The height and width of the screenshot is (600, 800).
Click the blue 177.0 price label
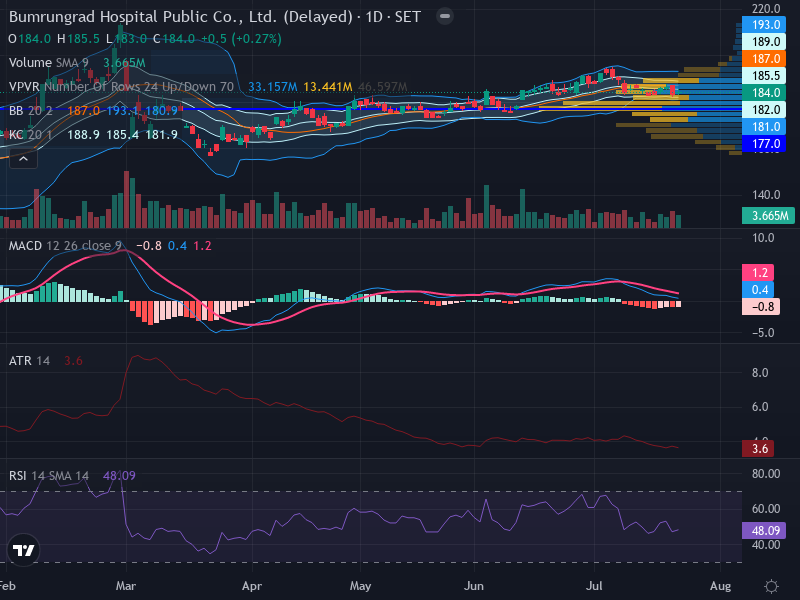pos(764,144)
